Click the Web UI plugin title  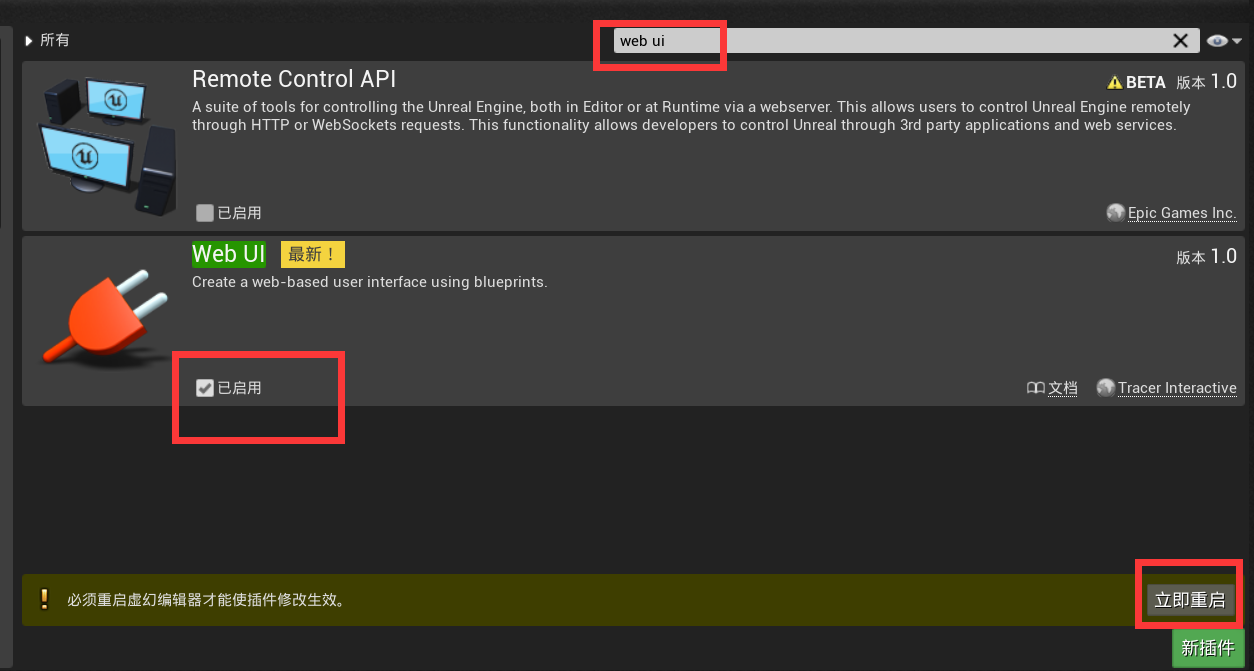[x=229, y=254]
